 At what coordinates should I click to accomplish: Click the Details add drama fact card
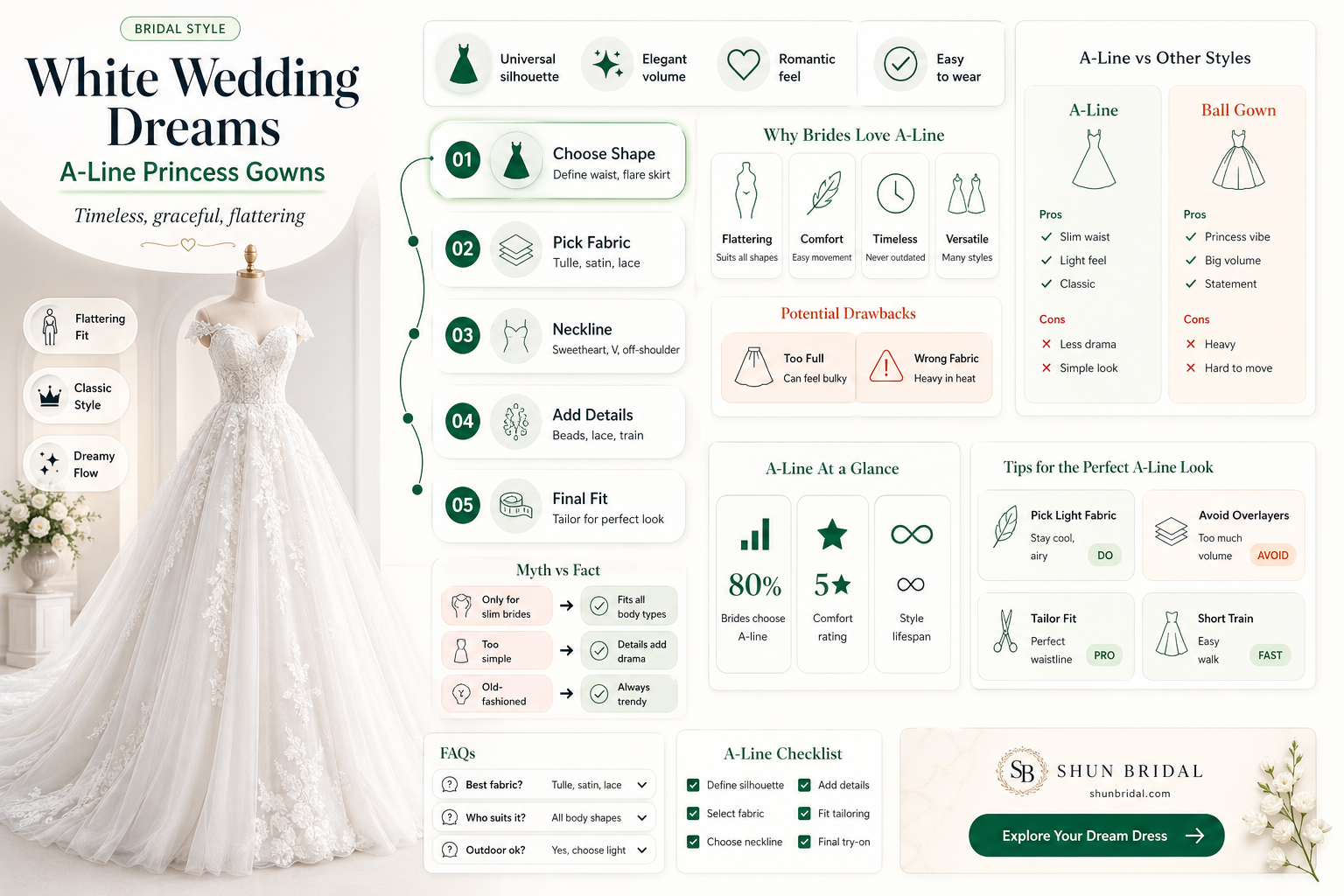(x=629, y=650)
